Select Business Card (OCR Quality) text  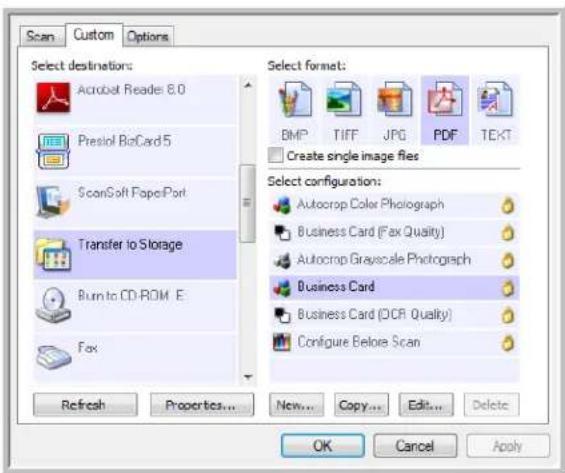tap(374, 314)
